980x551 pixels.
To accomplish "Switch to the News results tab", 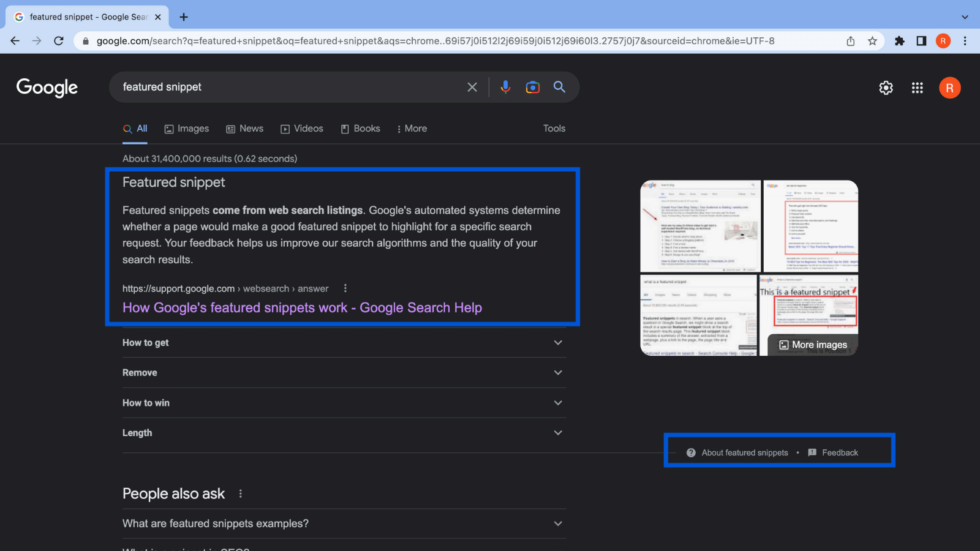I will [x=244, y=129].
